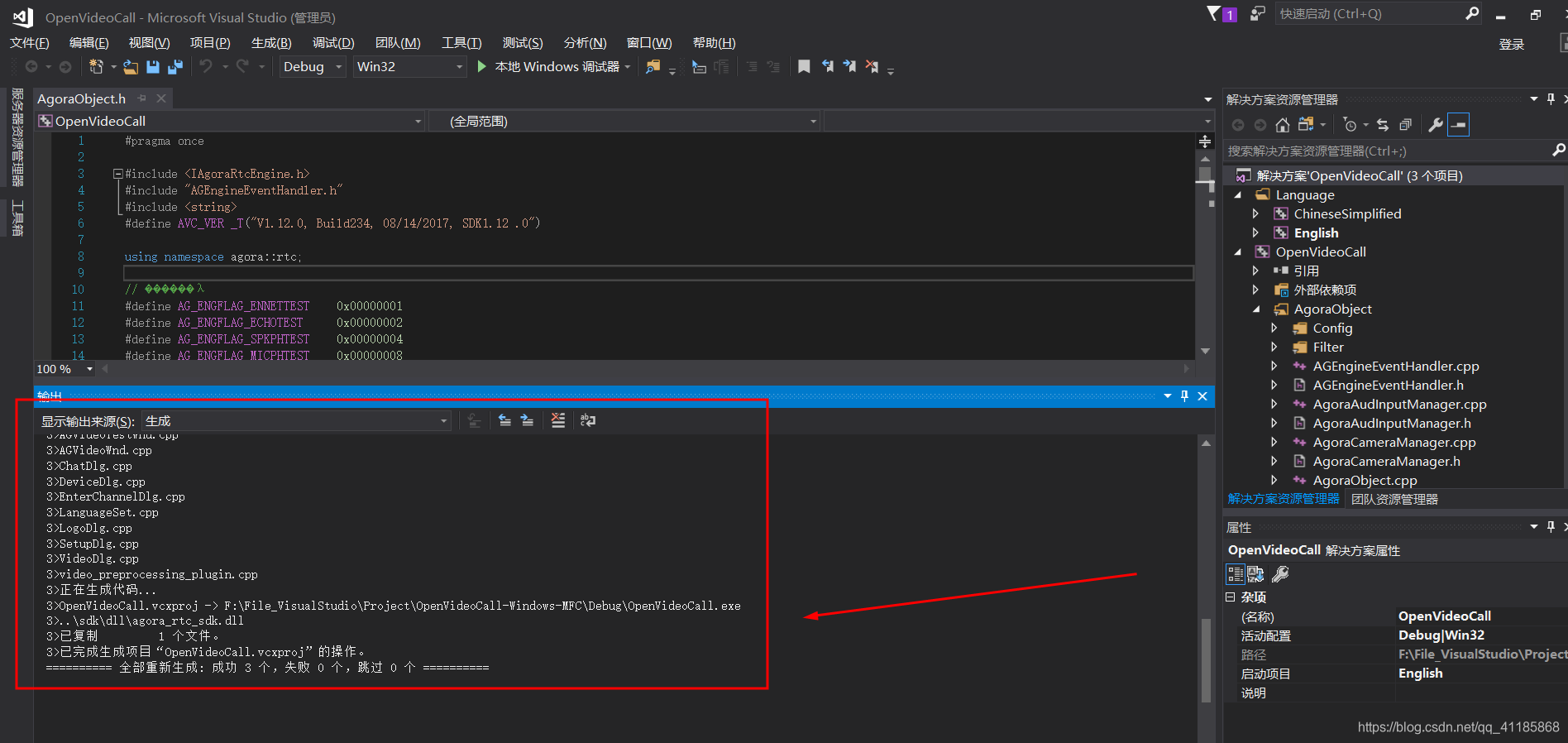Pin the AgoraObject.h tab
Viewport: 1568px width, 743px height.
142,98
